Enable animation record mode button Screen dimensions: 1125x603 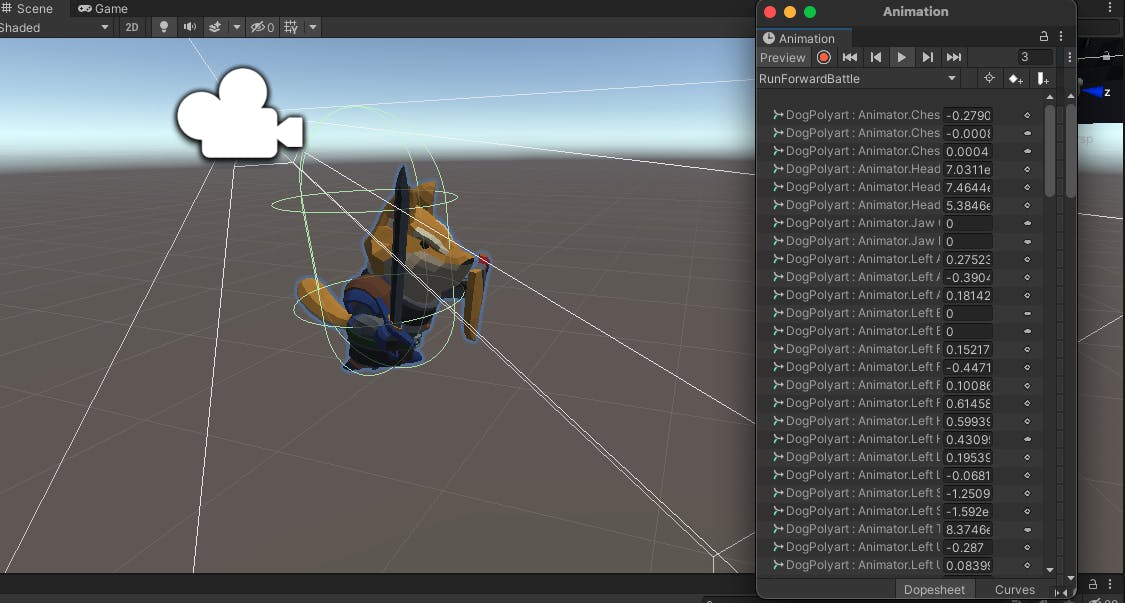click(824, 57)
